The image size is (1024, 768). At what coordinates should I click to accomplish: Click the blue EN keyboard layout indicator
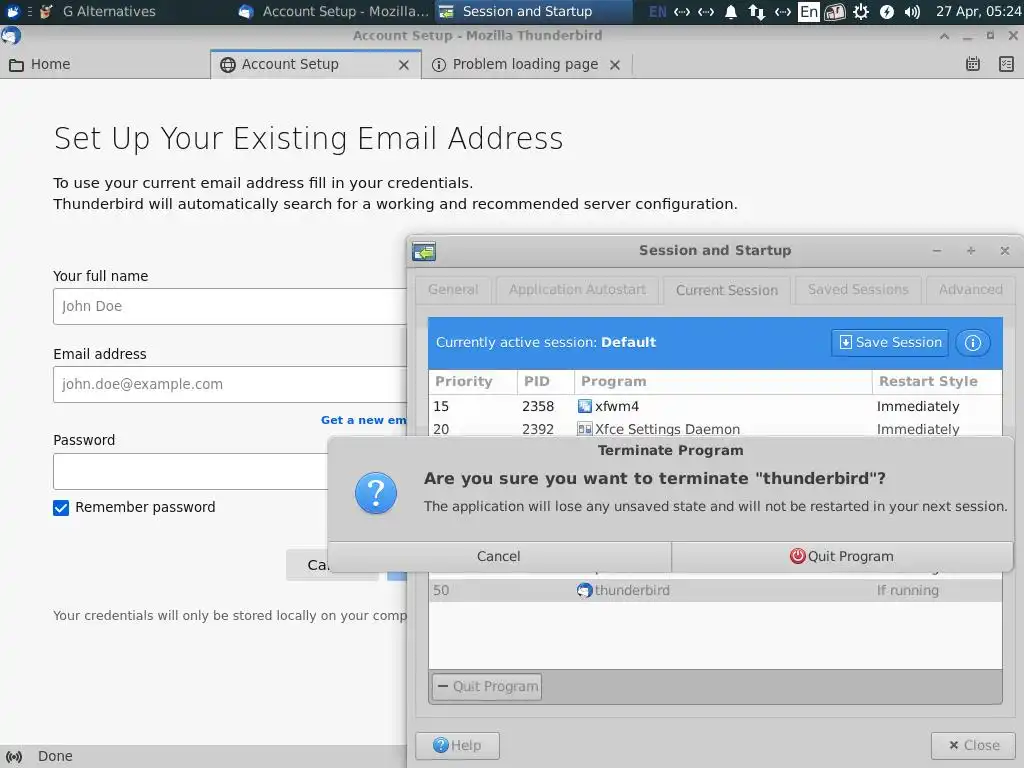(x=658, y=12)
